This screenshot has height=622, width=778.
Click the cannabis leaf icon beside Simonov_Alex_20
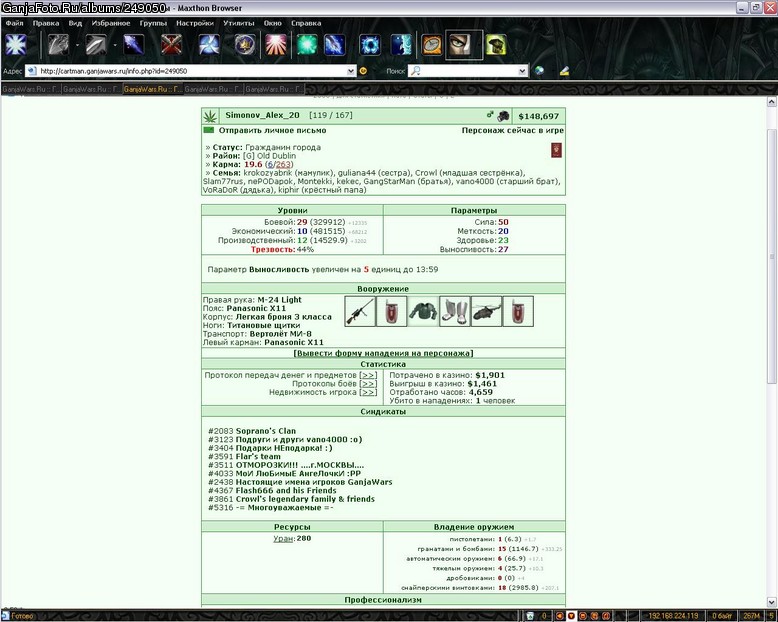(210, 116)
